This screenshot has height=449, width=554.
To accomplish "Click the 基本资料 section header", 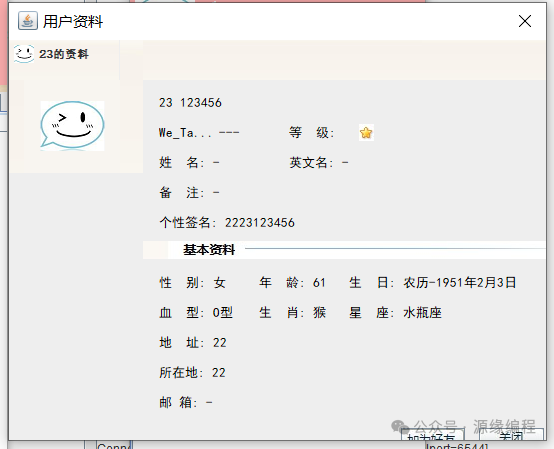I will tap(209, 250).
